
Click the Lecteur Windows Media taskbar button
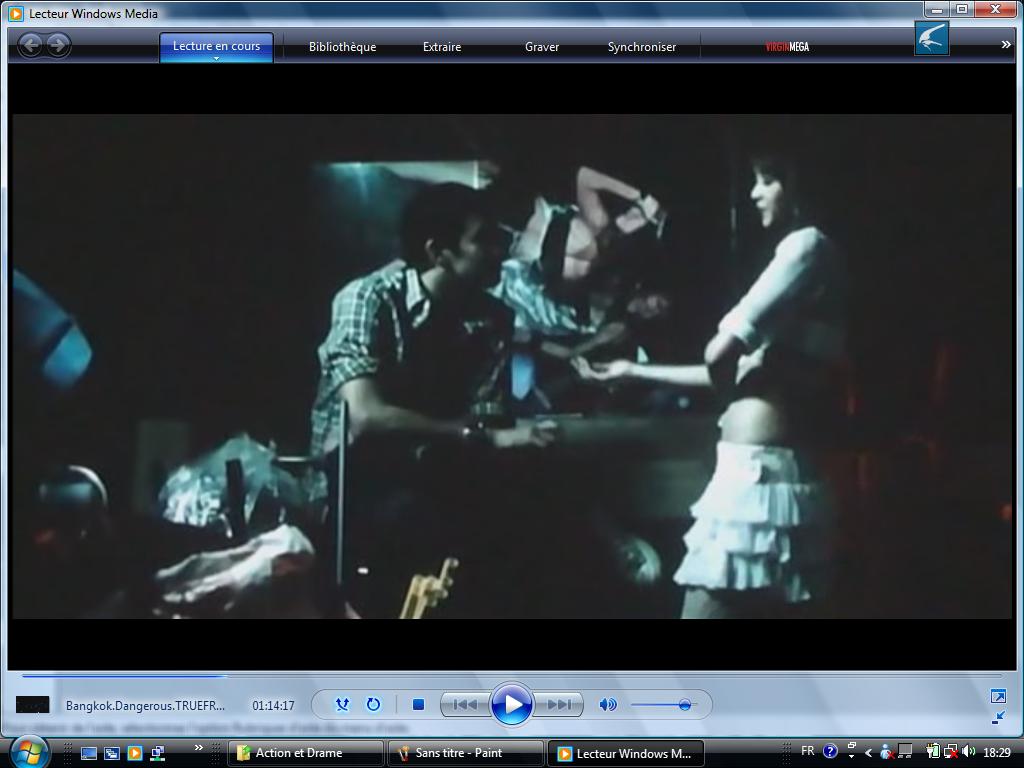625,754
